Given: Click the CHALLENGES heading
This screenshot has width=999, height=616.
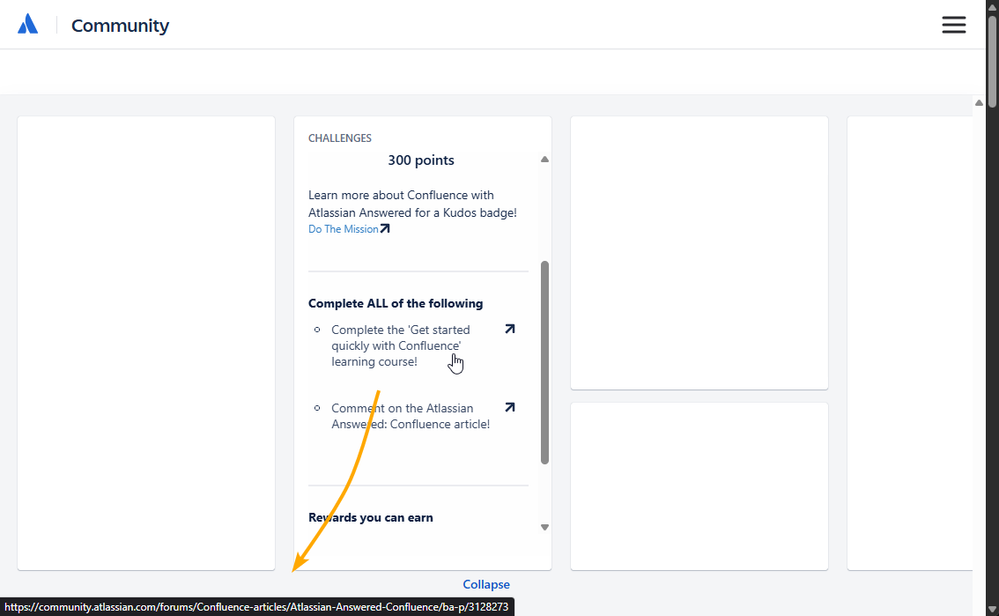Looking at the screenshot, I should (x=340, y=138).
